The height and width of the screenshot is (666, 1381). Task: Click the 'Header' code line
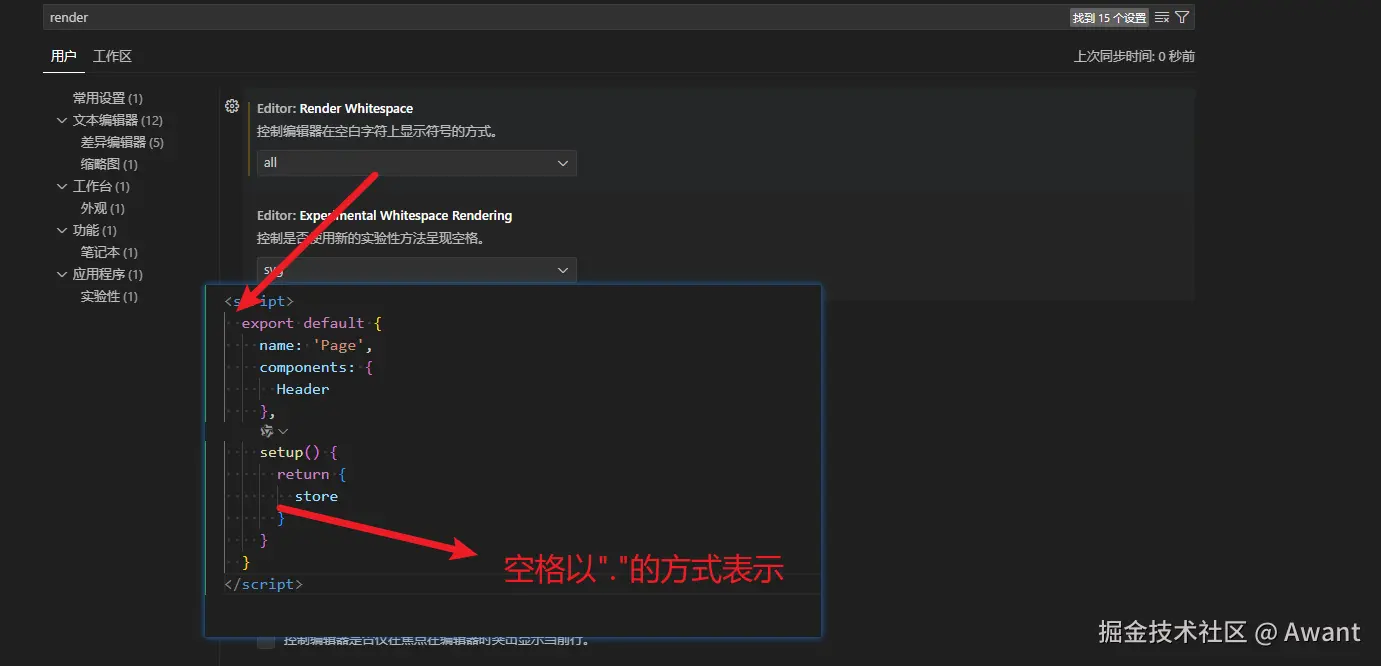[x=303, y=389]
